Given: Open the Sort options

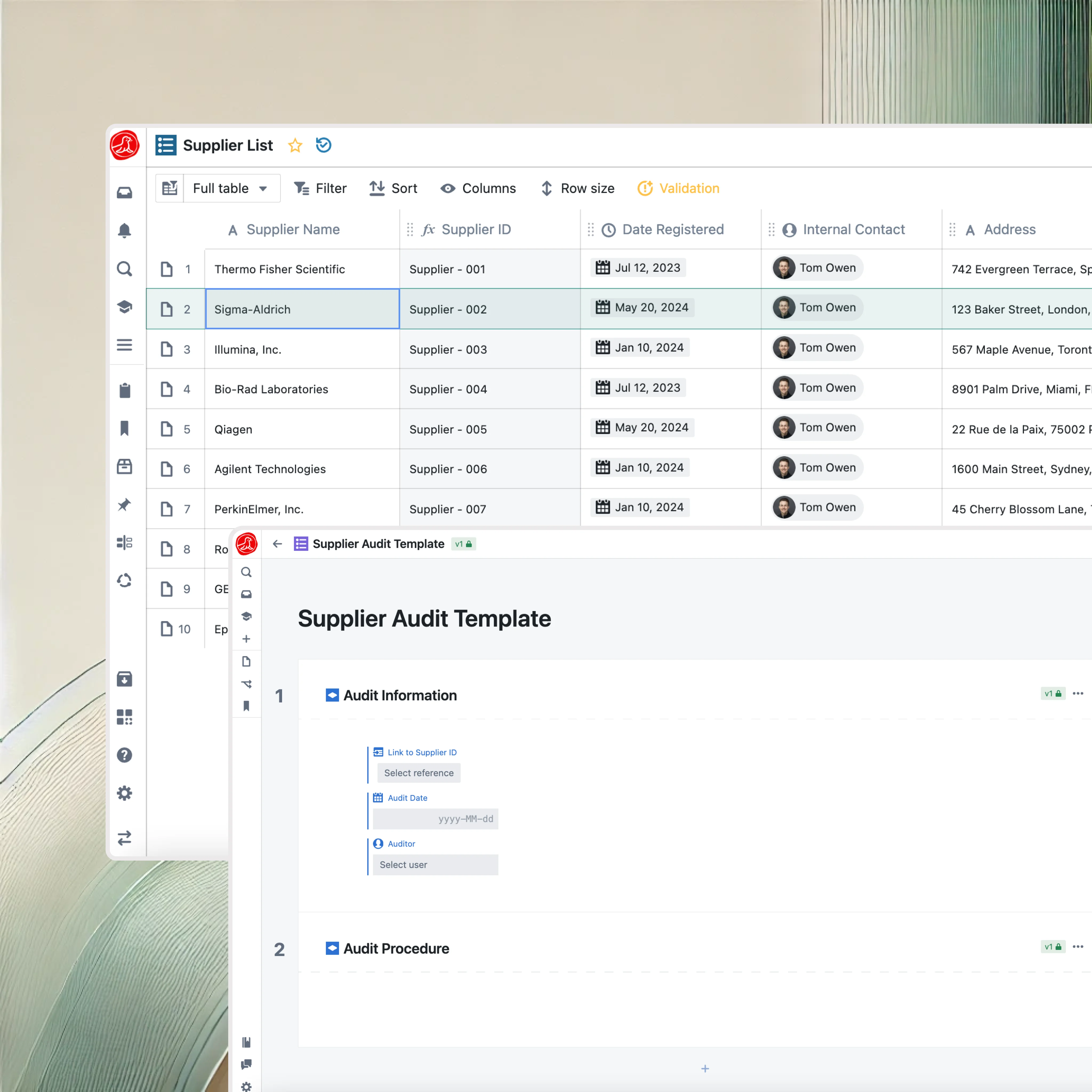Looking at the screenshot, I should 394,188.
